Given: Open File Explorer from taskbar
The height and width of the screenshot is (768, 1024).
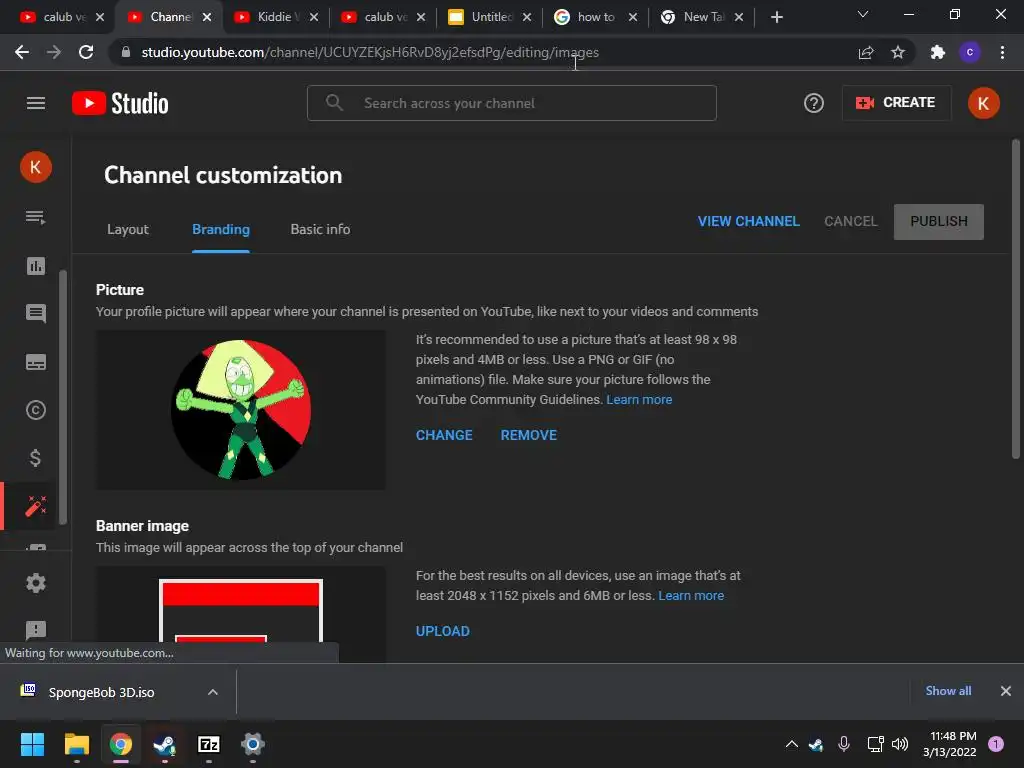Looking at the screenshot, I should (x=76, y=744).
